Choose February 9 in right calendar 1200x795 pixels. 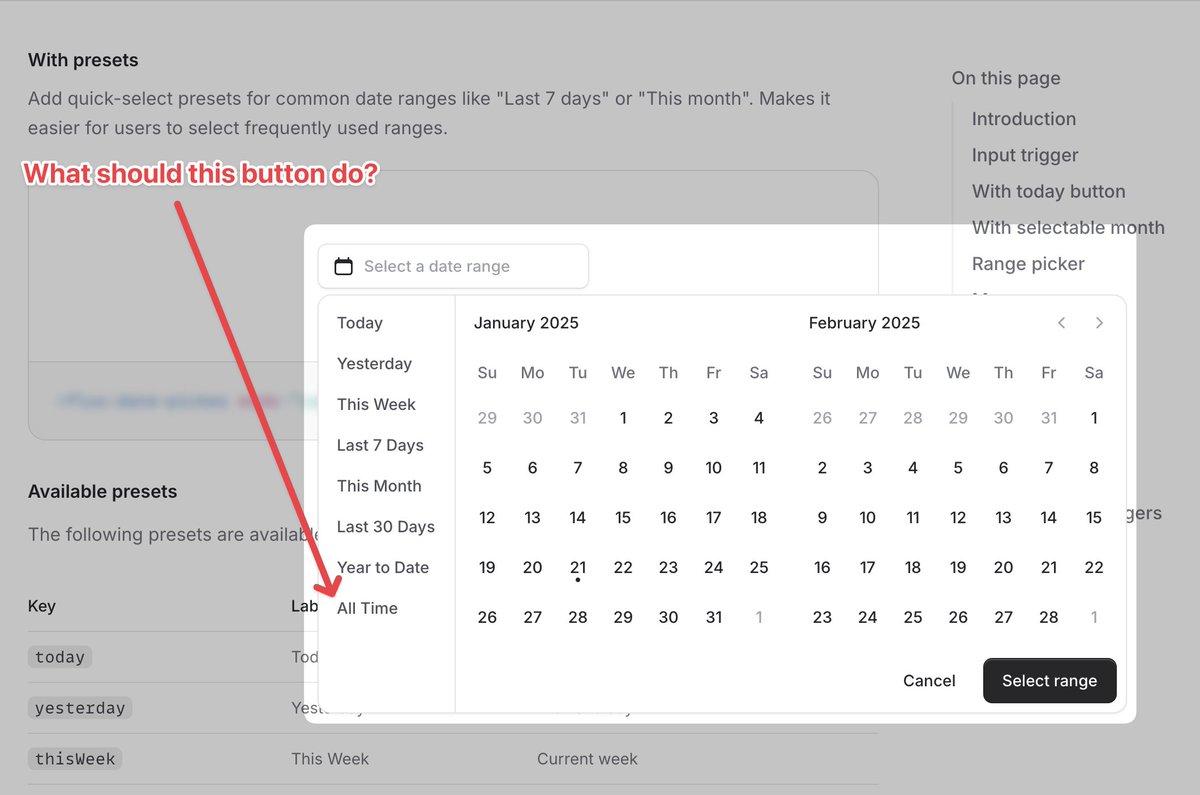[x=822, y=517]
